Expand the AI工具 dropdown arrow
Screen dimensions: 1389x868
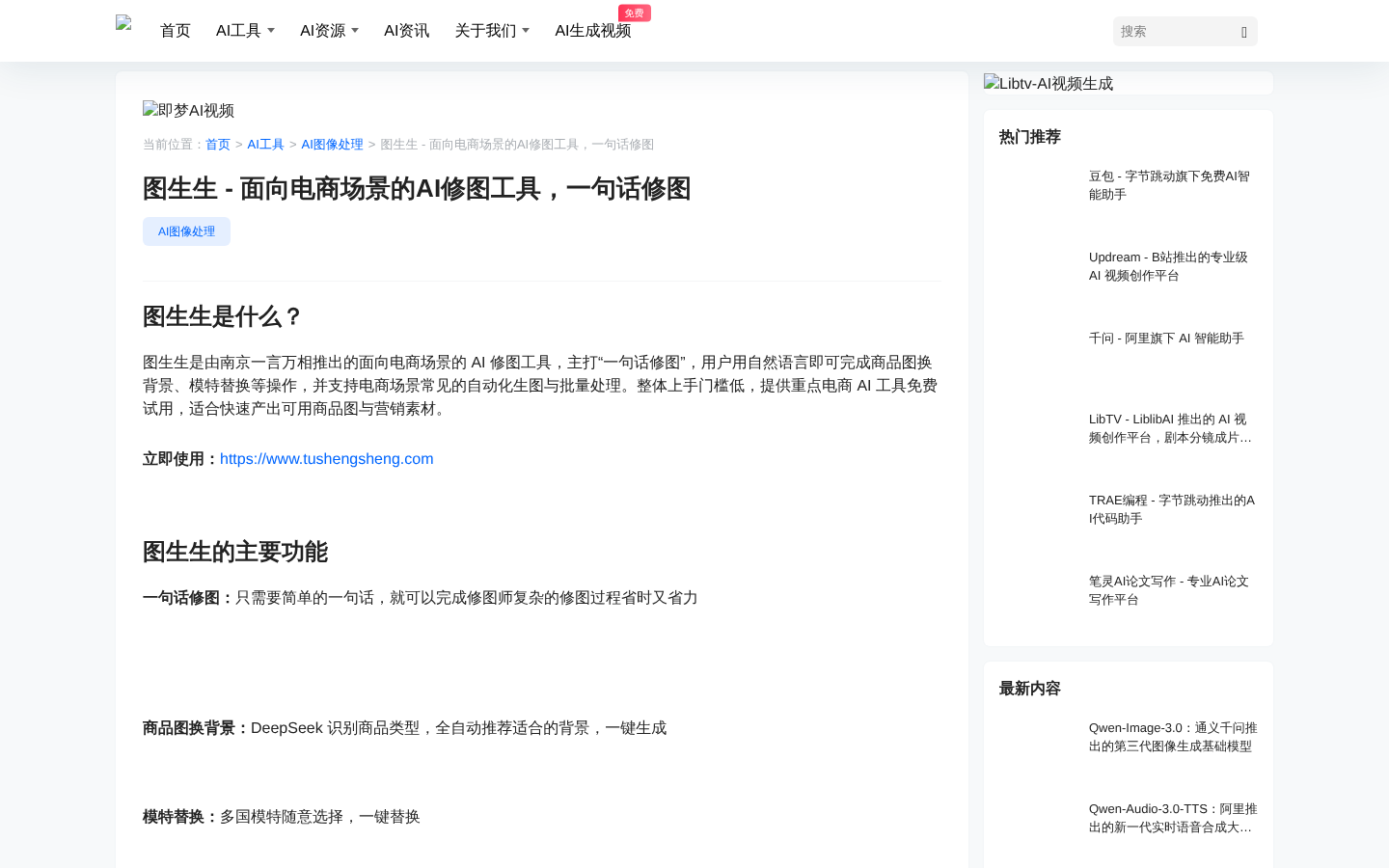pos(271,31)
